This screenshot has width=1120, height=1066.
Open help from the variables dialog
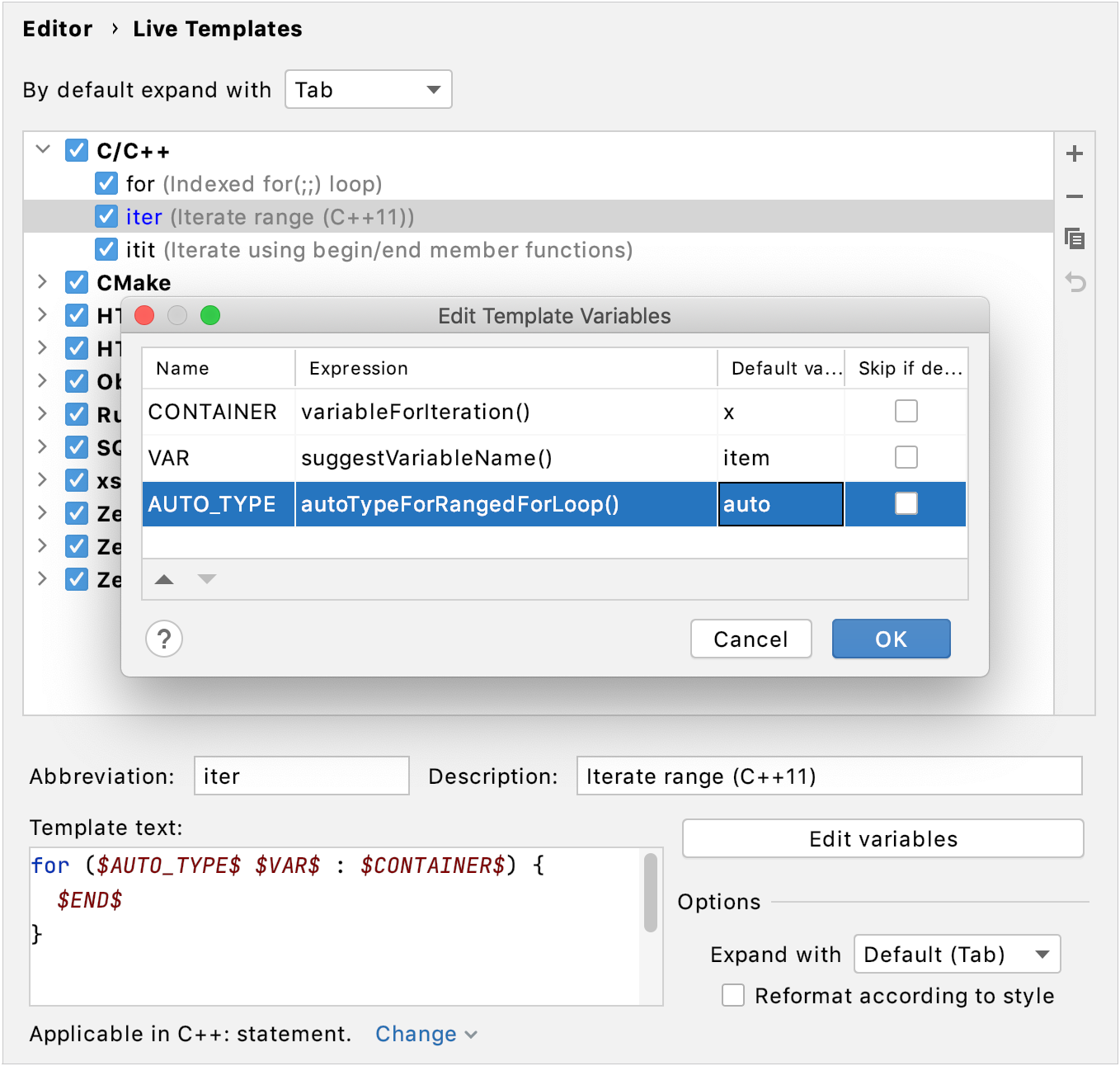(x=163, y=638)
